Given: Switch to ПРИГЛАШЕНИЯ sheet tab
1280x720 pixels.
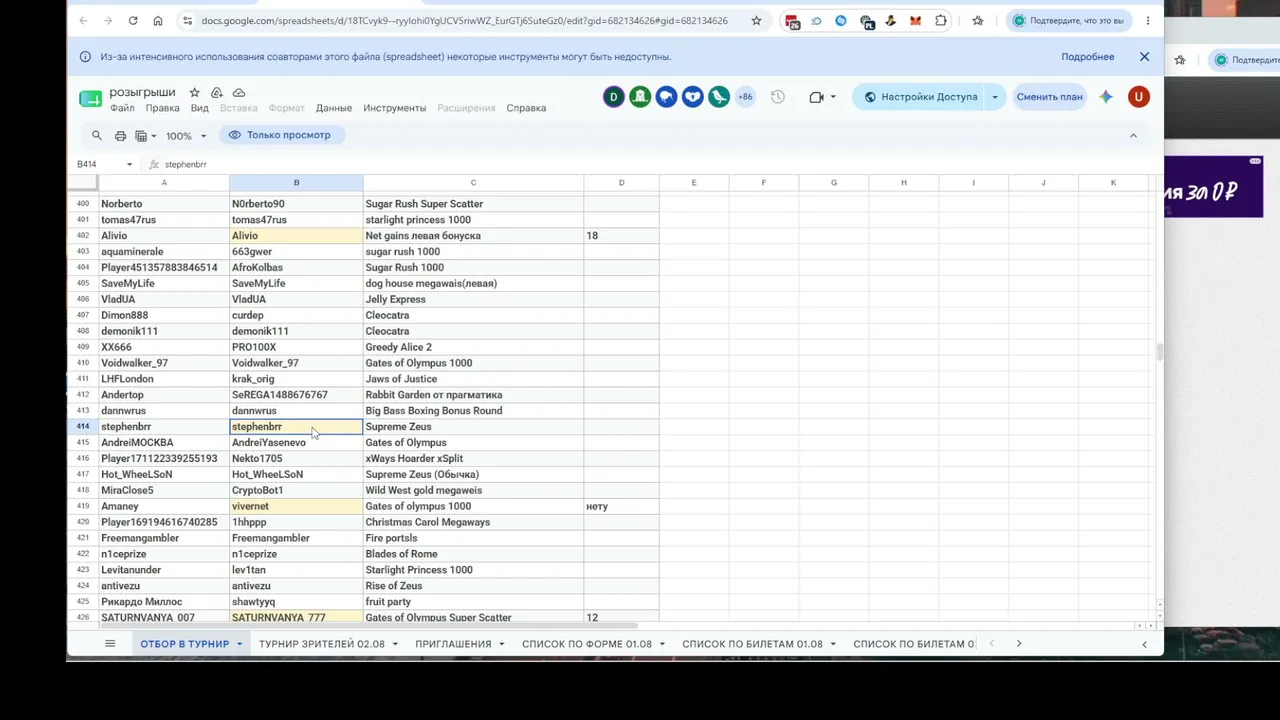Looking at the screenshot, I should pyautogui.click(x=453, y=644).
